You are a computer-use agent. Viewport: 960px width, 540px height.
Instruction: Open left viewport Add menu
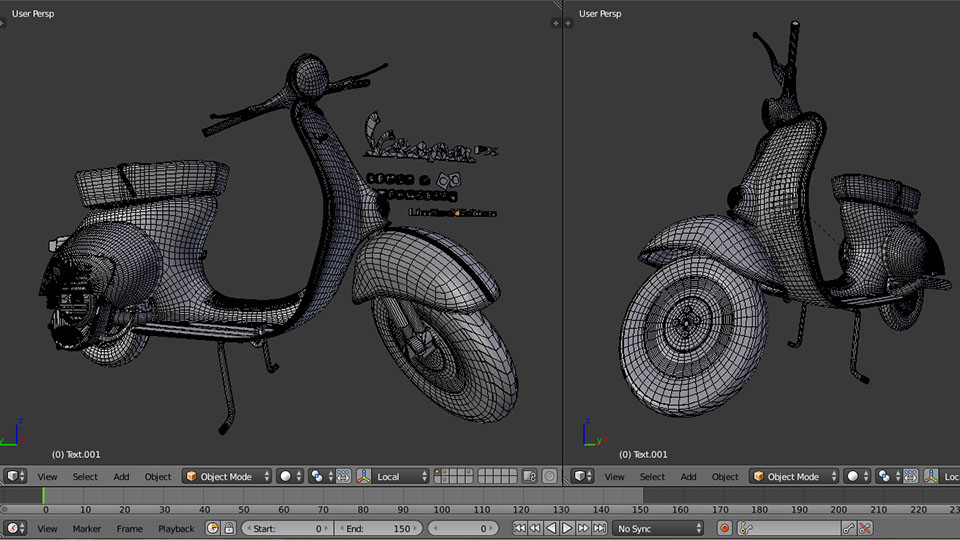pos(121,477)
